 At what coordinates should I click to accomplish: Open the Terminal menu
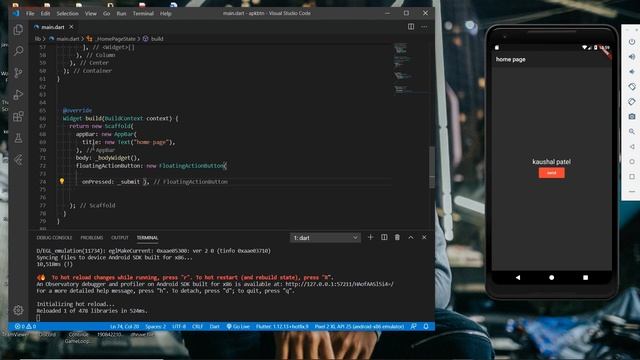143,13
